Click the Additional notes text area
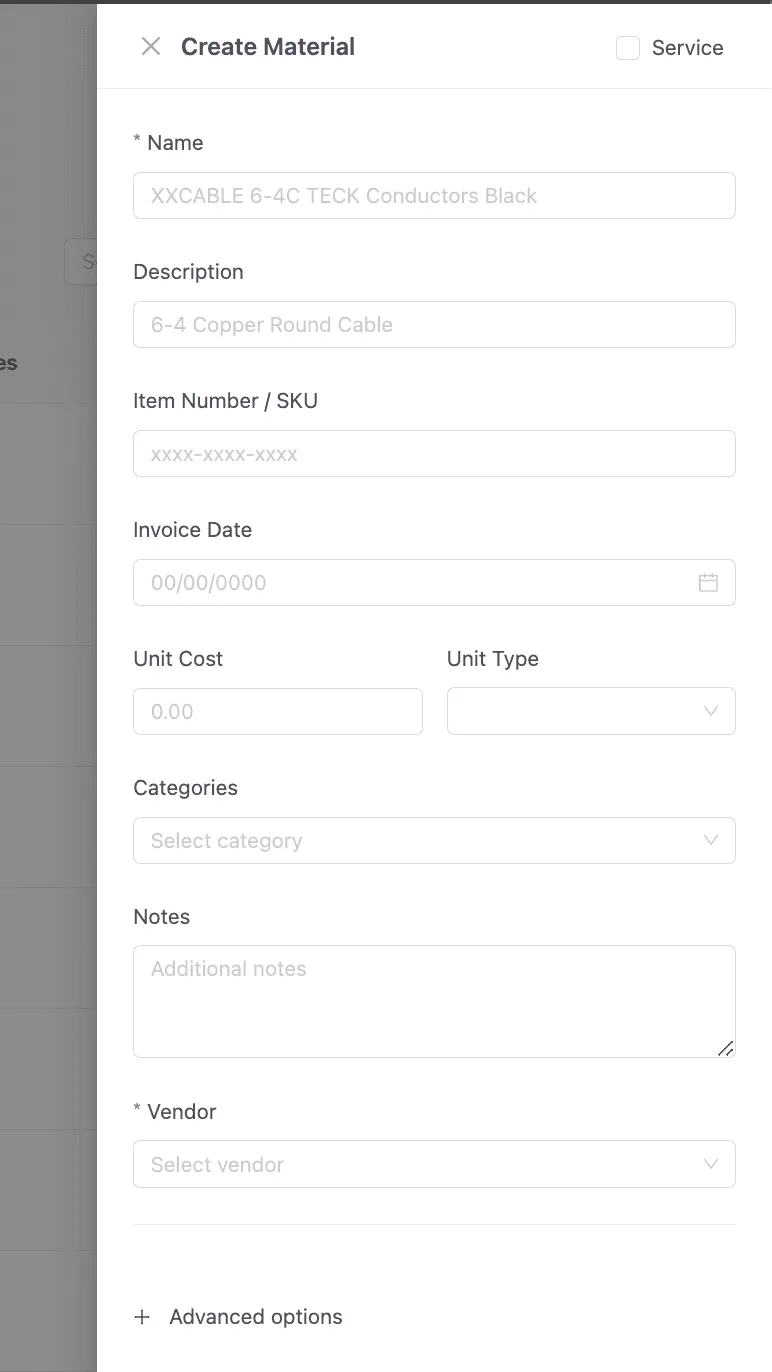Image resolution: width=772 pixels, height=1372 pixels. click(x=433, y=1000)
